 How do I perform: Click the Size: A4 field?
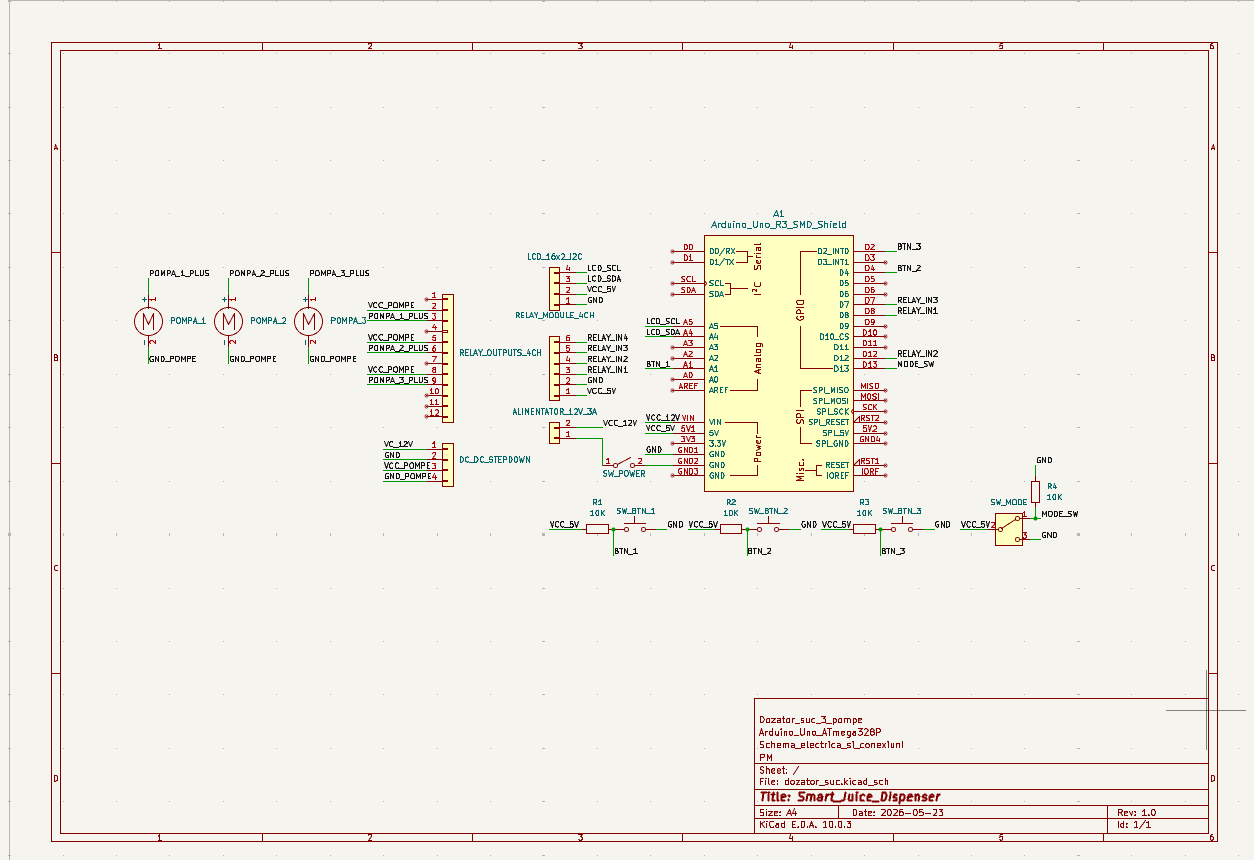tap(778, 813)
